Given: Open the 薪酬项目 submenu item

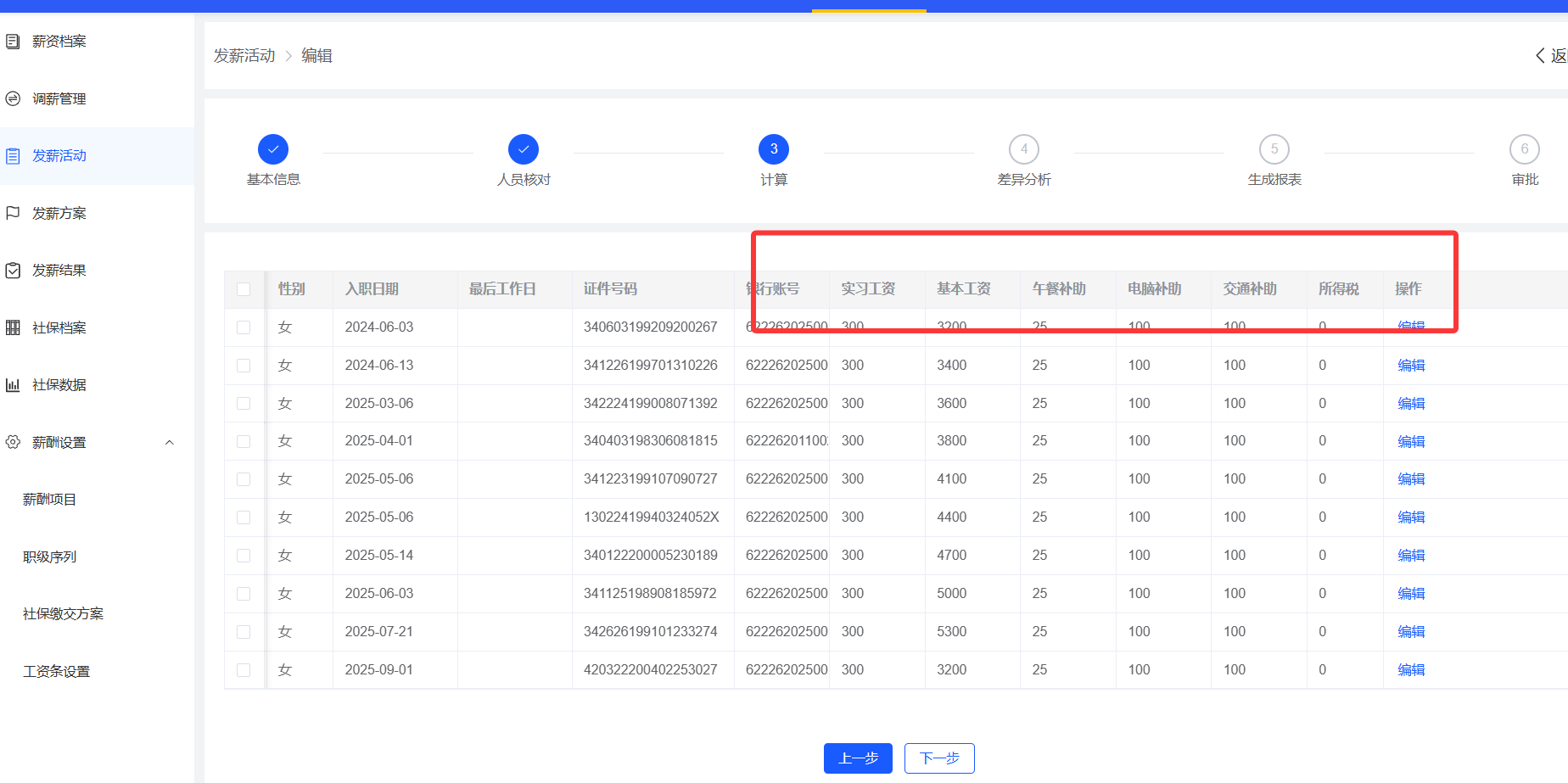Looking at the screenshot, I should [x=49, y=500].
